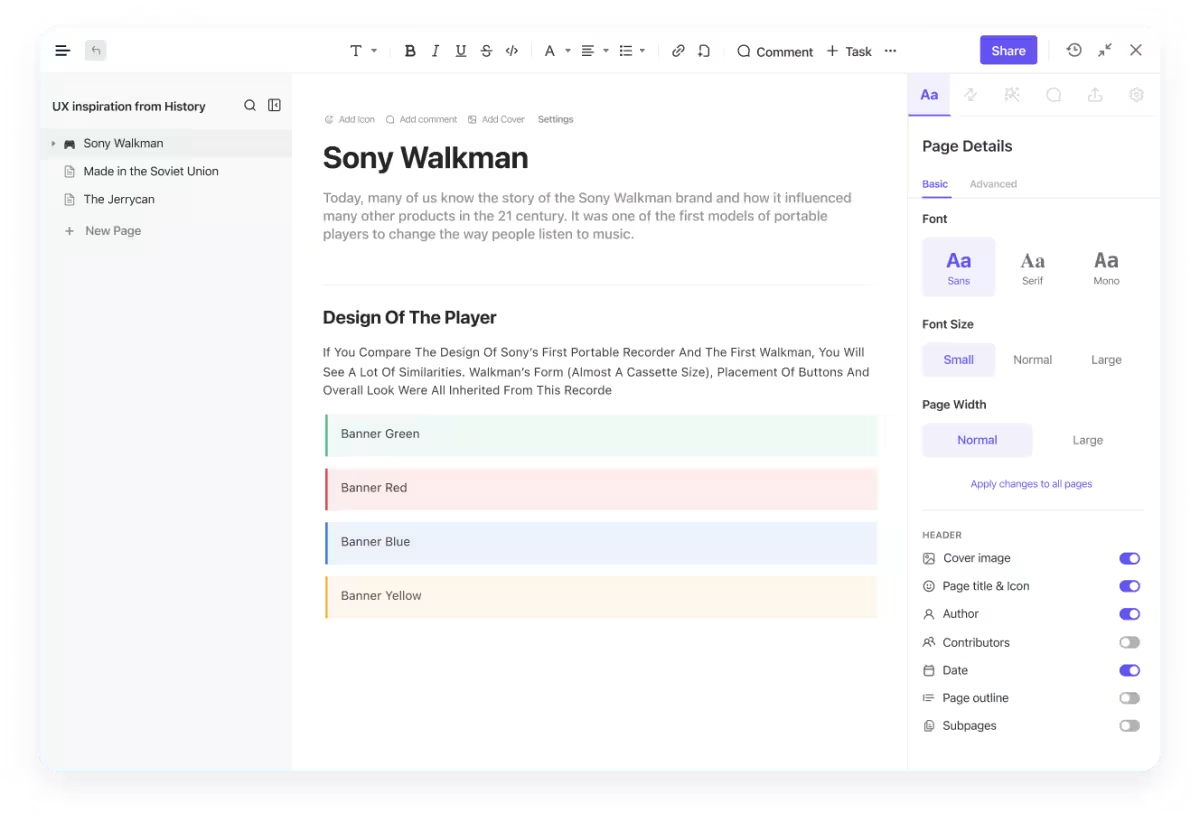Image resolution: width=1200 pixels, height=822 pixels.
Task: Select the Aa typography panel tab
Action: coord(929,95)
